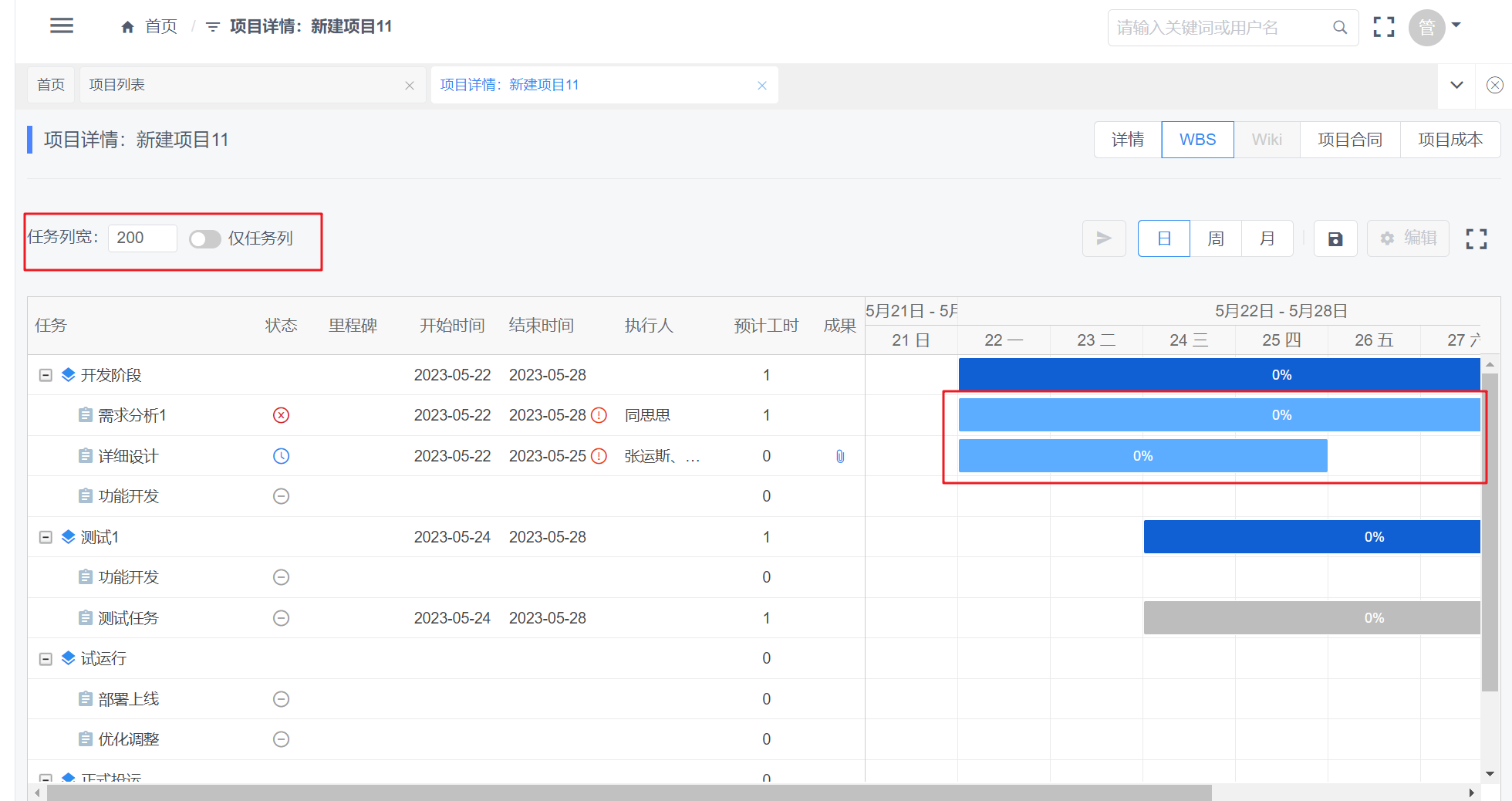Click the Gantt chart fullscreen icon

1476,239
